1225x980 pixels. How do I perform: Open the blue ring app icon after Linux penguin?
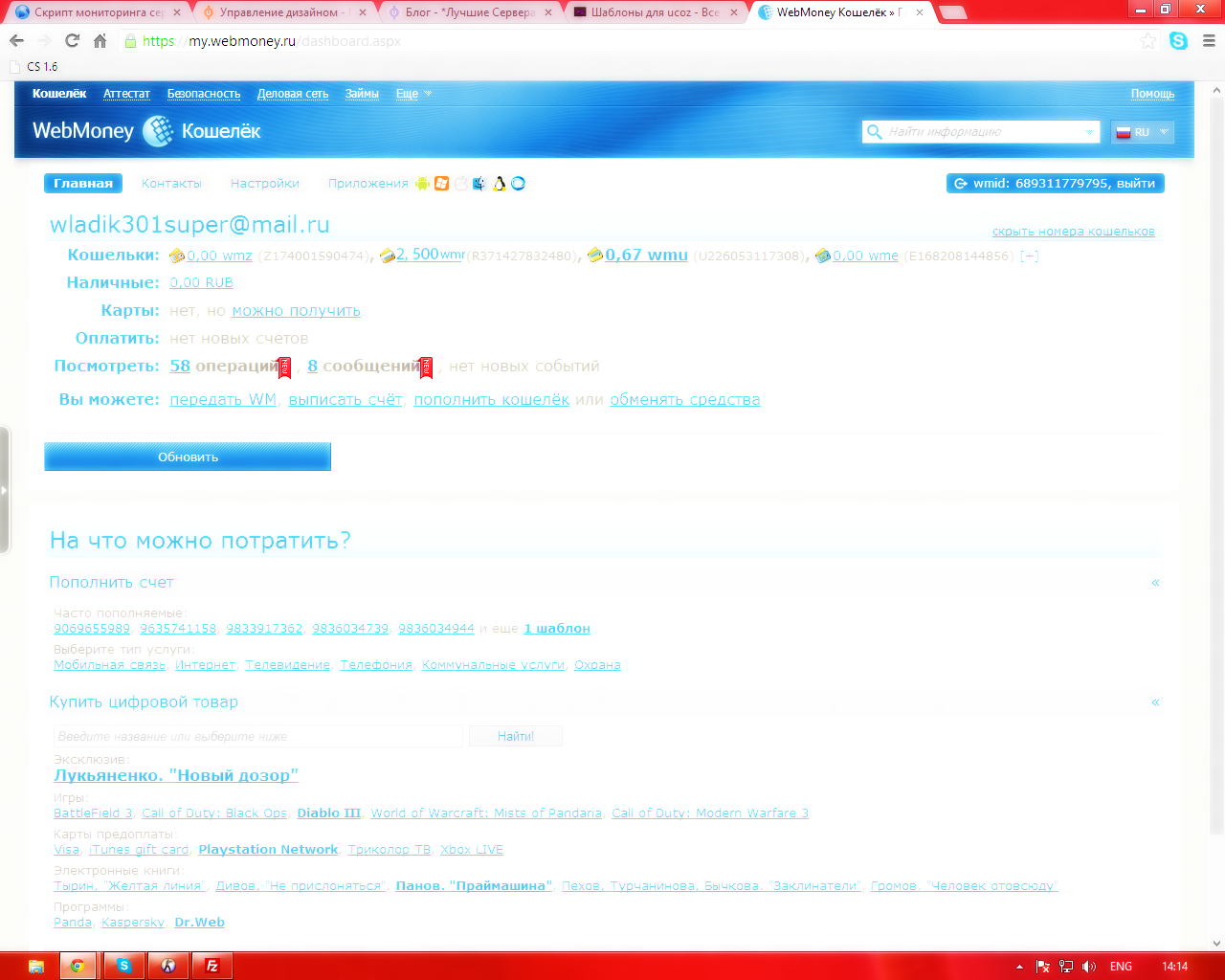click(x=518, y=184)
